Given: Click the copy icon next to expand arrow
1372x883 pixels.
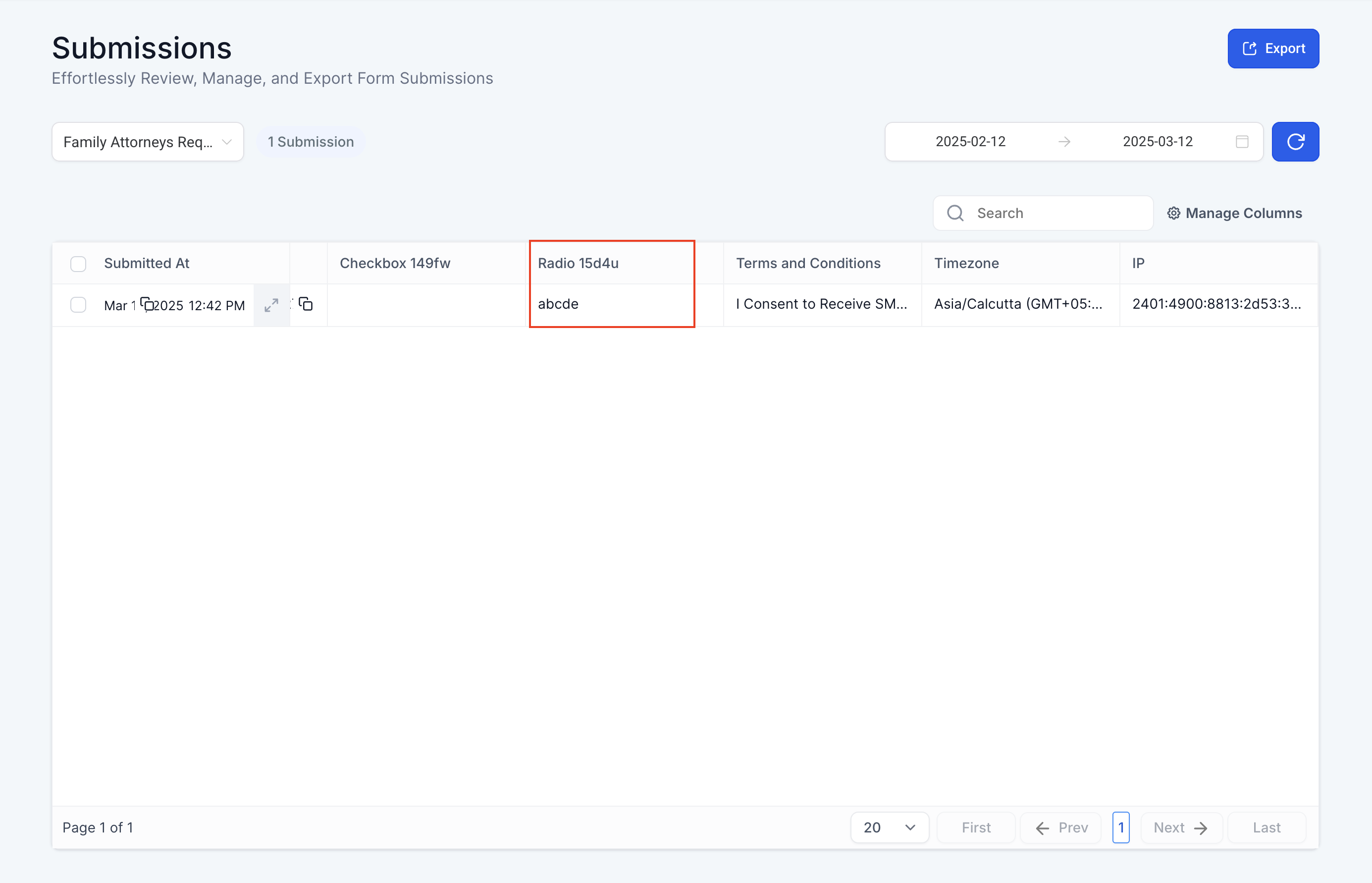Looking at the screenshot, I should [x=306, y=304].
